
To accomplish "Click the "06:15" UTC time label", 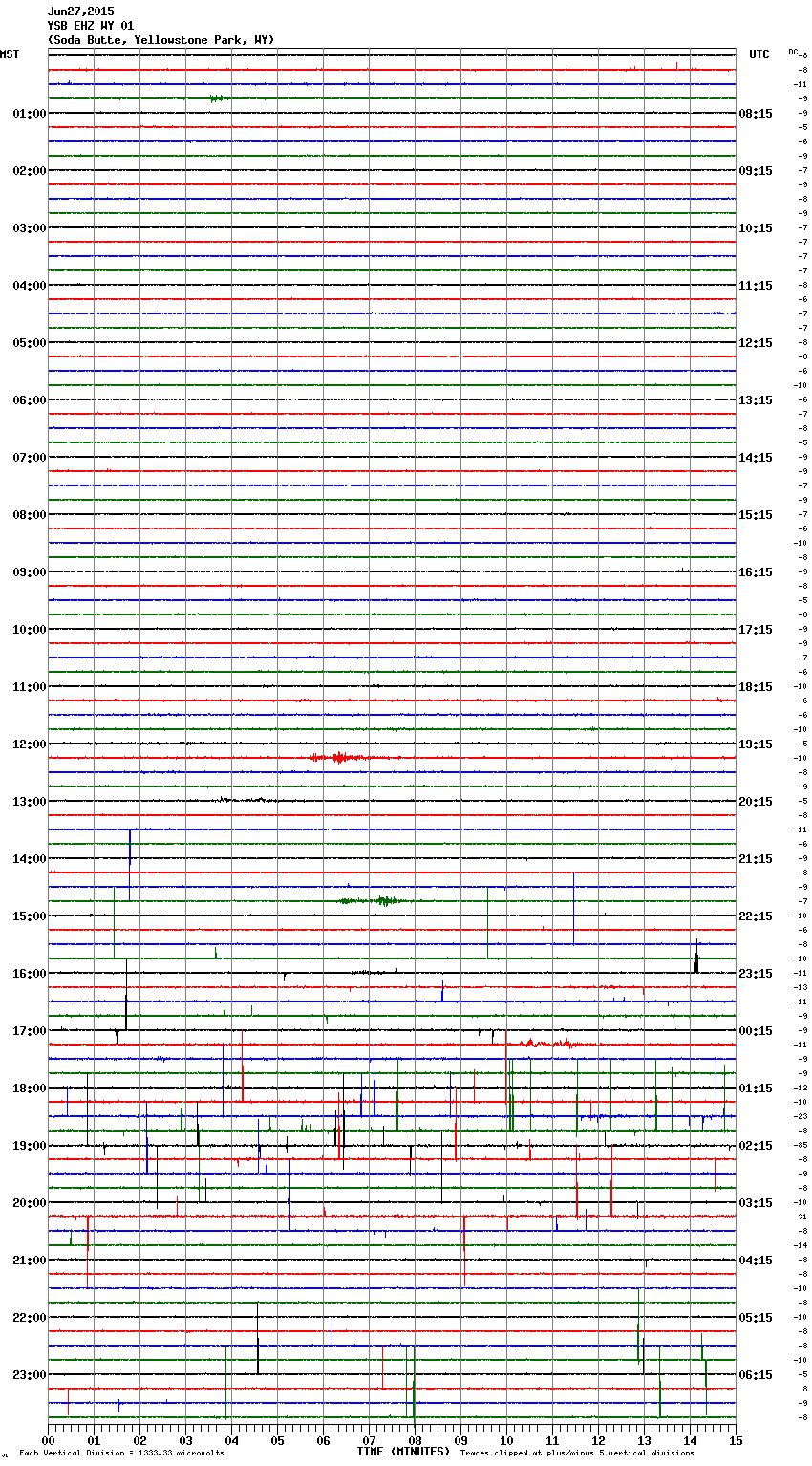I will pyautogui.click(x=756, y=1375).
